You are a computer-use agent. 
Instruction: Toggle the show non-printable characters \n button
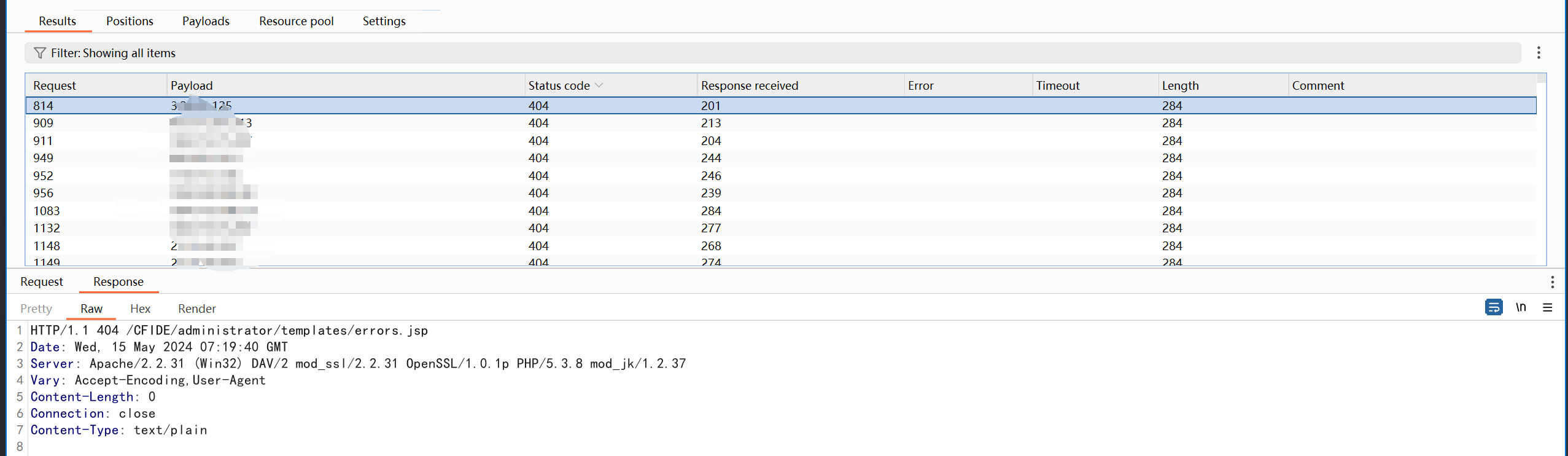[x=1520, y=307]
